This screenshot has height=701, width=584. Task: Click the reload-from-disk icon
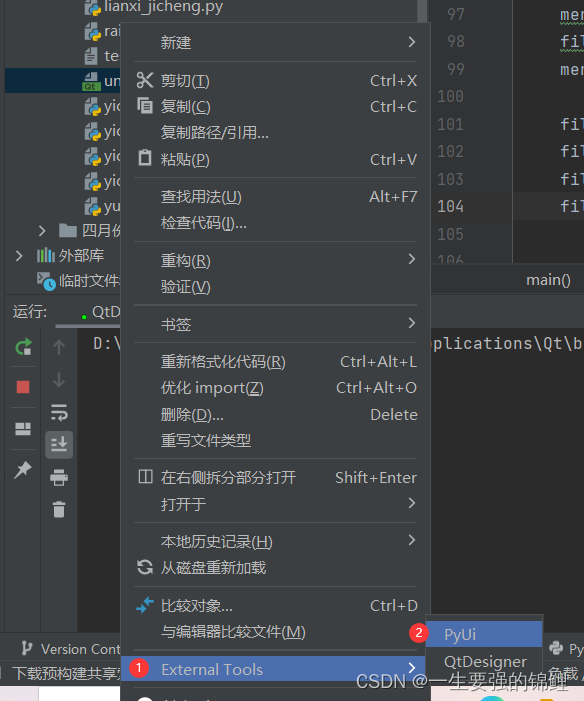click(x=145, y=567)
